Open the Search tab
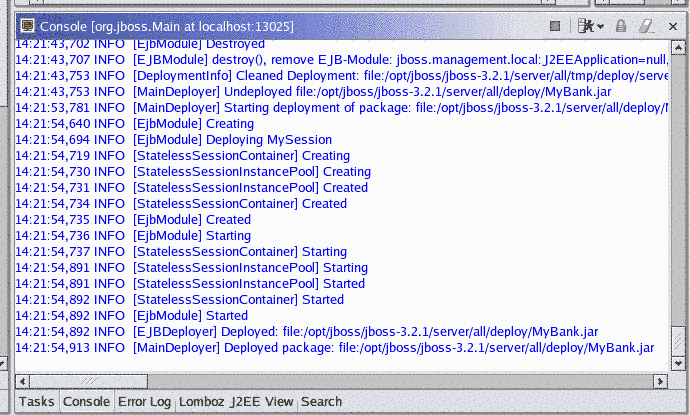This screenshot has width=690, height=415. coord(321,401)
